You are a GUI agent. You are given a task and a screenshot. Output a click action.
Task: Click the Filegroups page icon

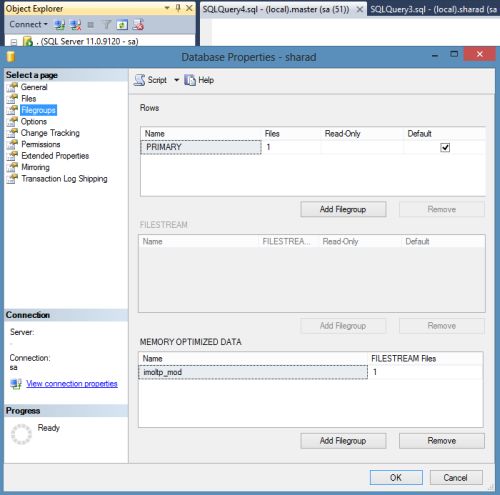[12, 110]
